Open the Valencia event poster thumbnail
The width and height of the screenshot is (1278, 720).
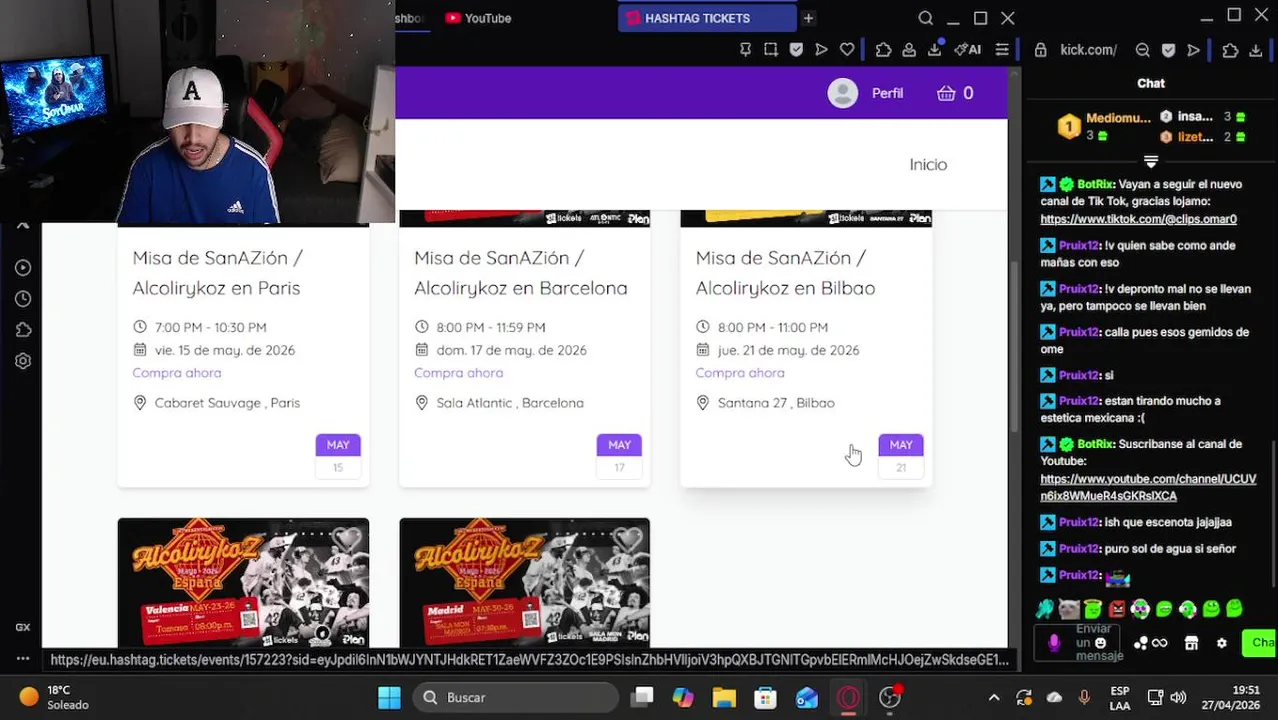243,583
